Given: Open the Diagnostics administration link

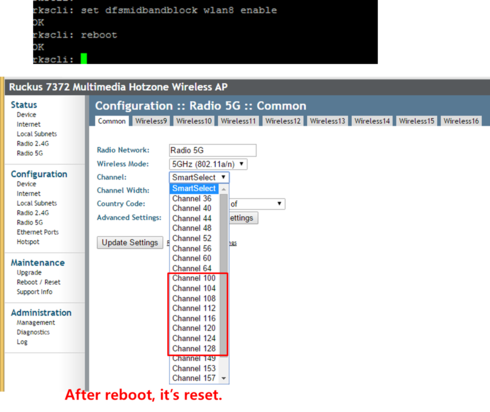Looking at the screenshot, I should (x=33, y=332).
